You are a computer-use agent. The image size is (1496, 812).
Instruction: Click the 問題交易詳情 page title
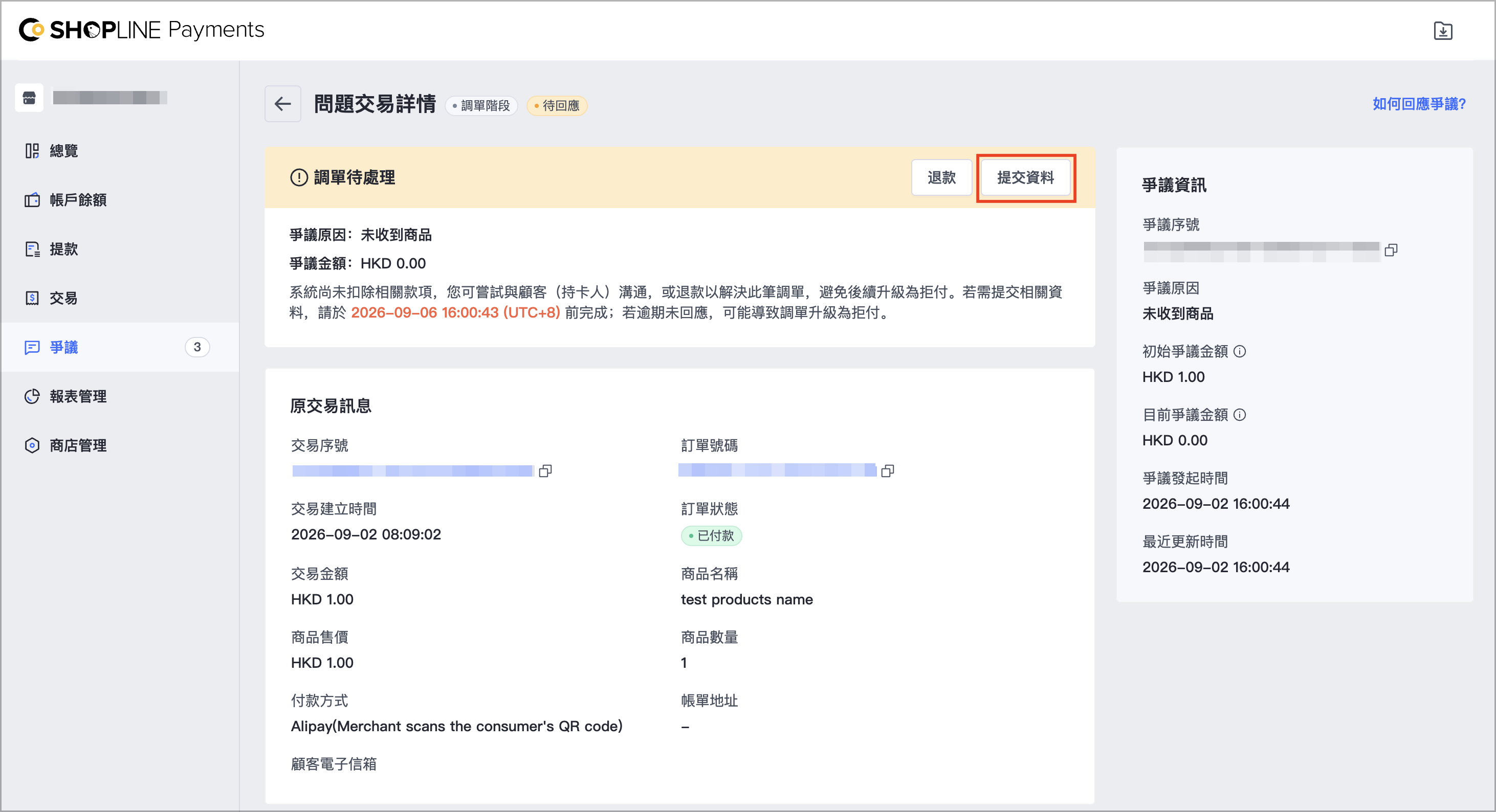pos(375,104)
